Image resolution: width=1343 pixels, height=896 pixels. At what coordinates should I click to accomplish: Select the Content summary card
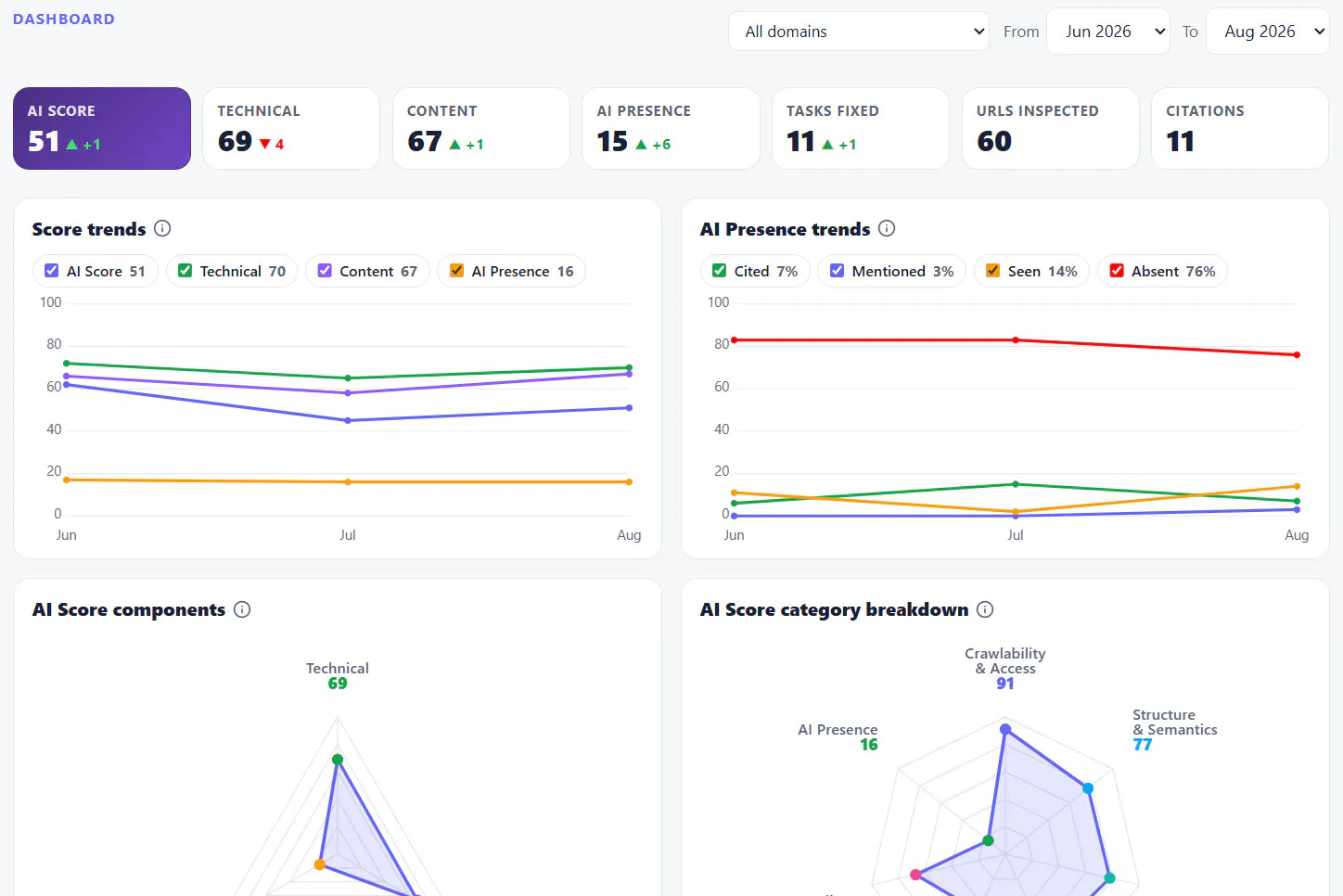point(481,128)
